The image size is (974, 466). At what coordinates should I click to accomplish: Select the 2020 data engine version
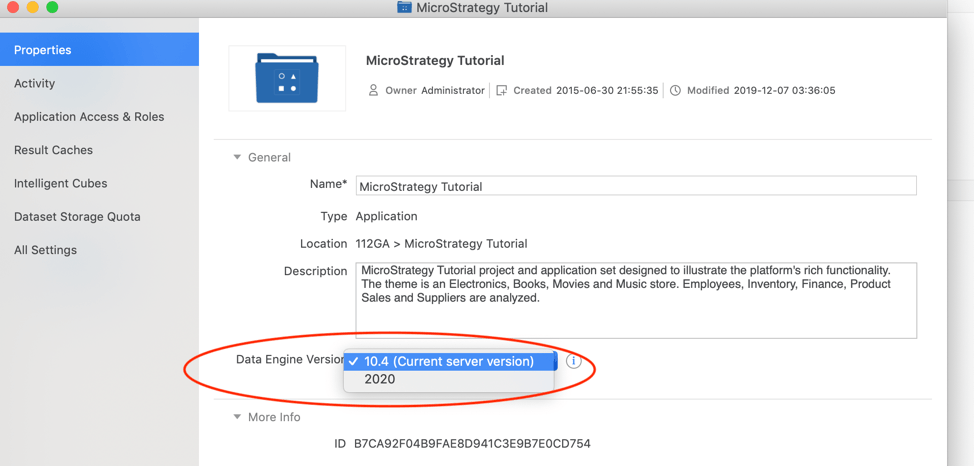[x=380, y=380]
